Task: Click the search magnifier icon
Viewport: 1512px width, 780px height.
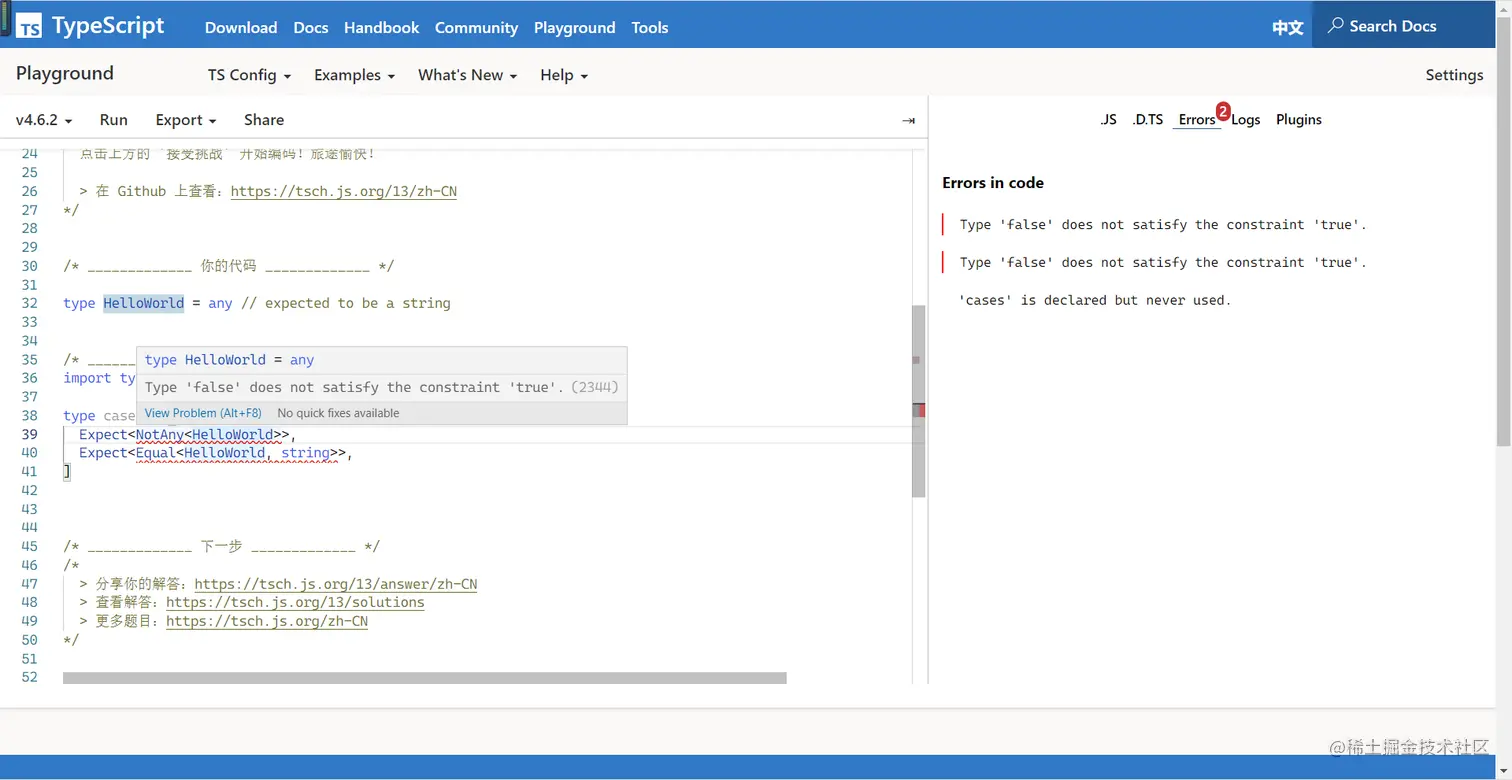Action: point(1335,26)
